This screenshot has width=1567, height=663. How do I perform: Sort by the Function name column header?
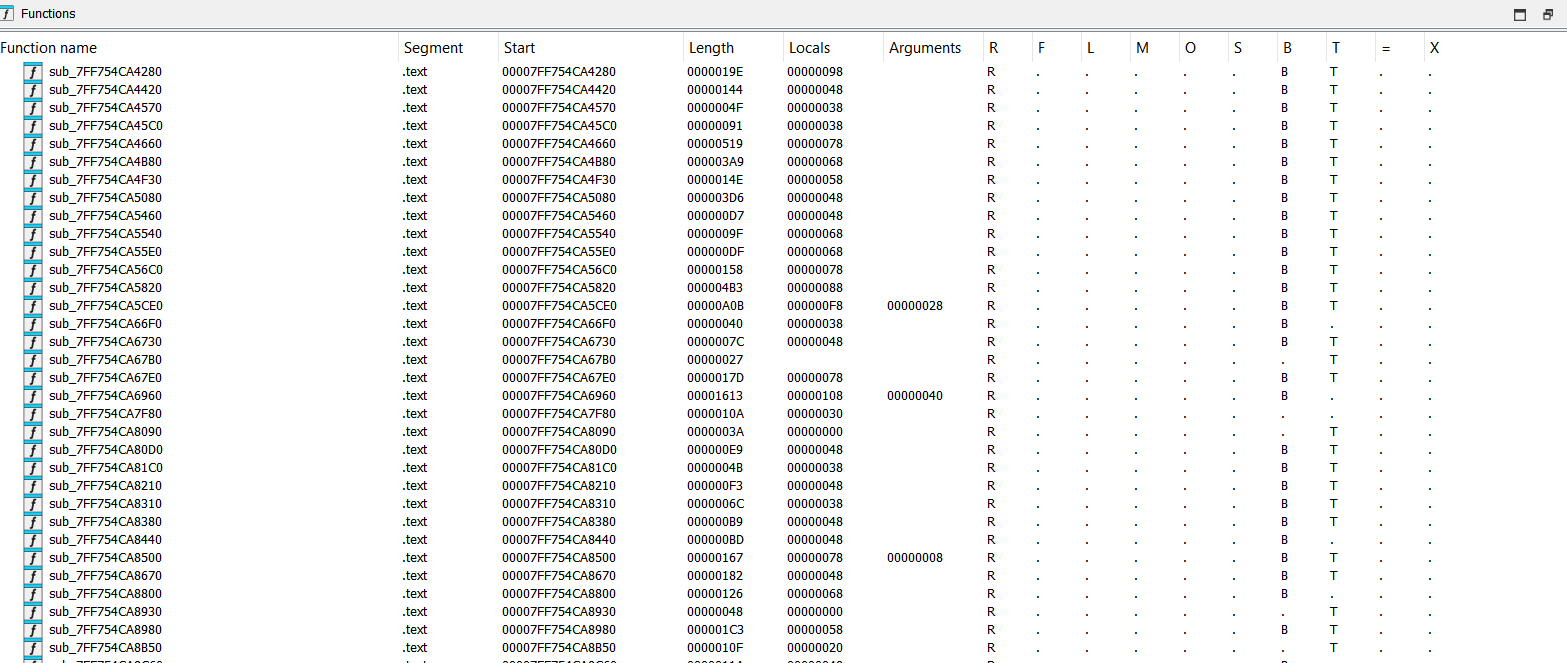coord(49,48)
